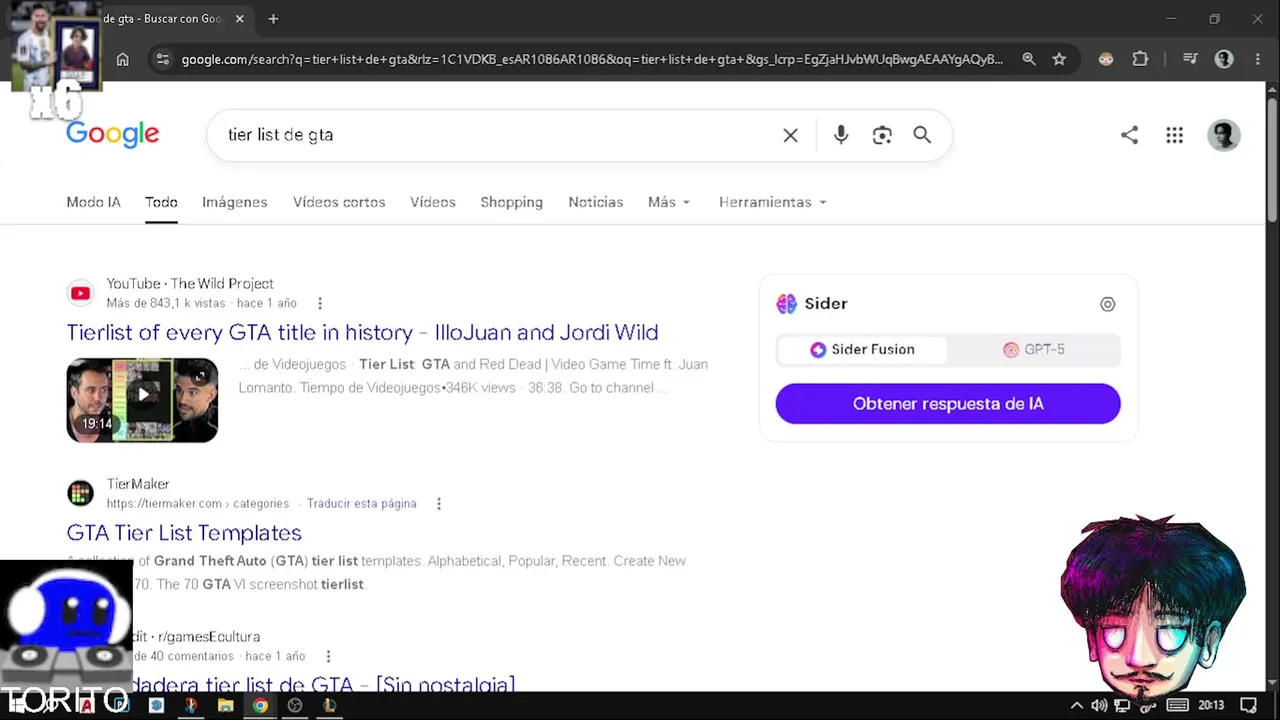Click Chrome icon in taskbar
The width and height of the screenshot is (1280, 720).
tap(260, 705)
